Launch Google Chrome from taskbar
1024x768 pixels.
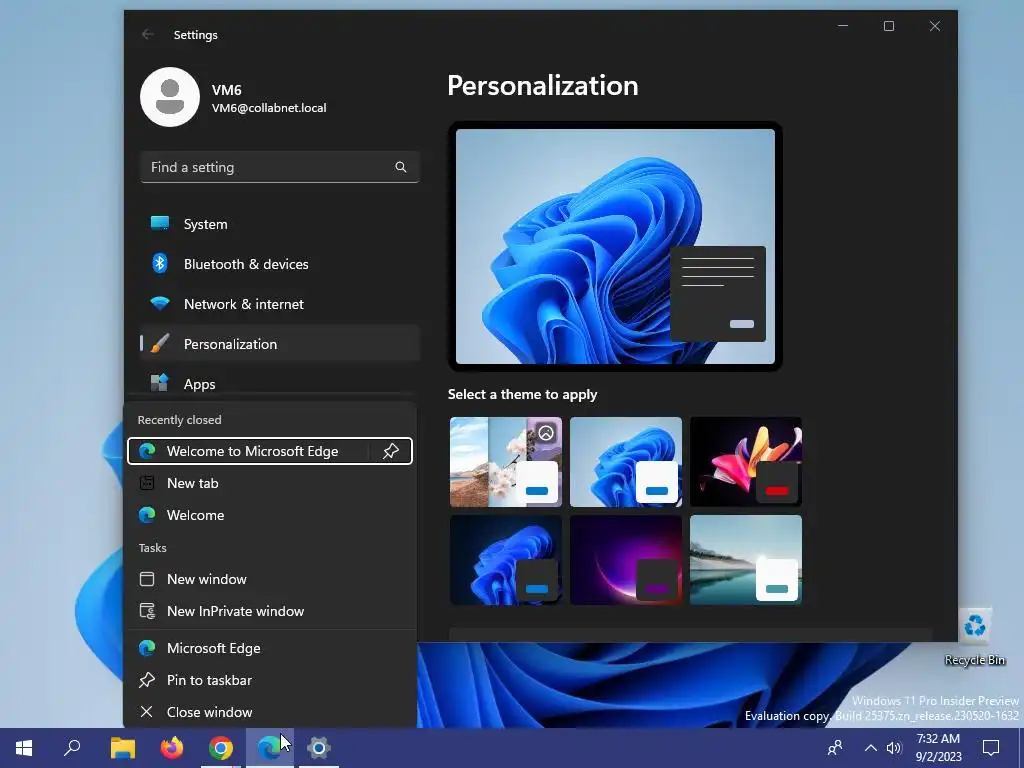(221, 748)
